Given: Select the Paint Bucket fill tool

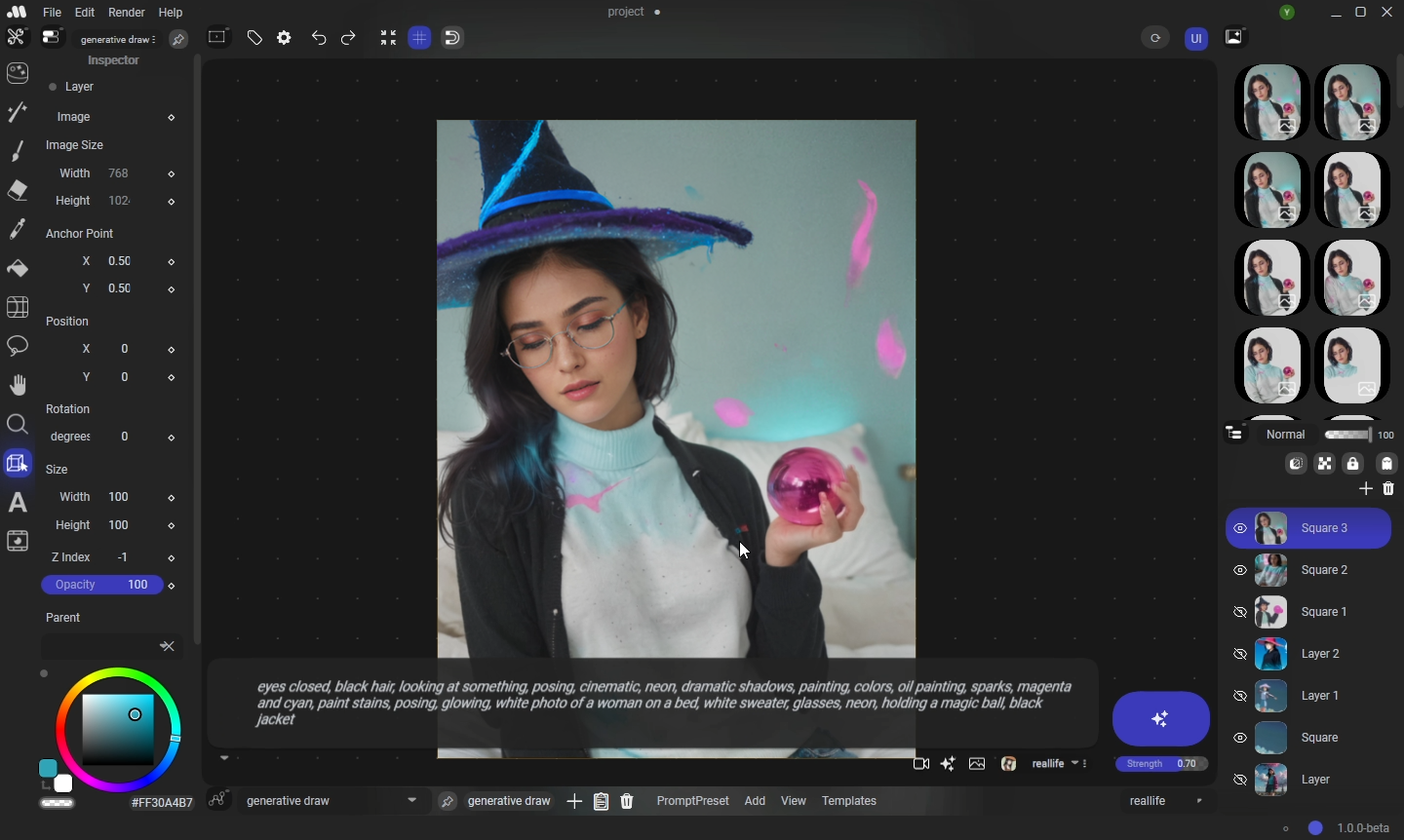Looking at the screenshot, I should 18,269.
